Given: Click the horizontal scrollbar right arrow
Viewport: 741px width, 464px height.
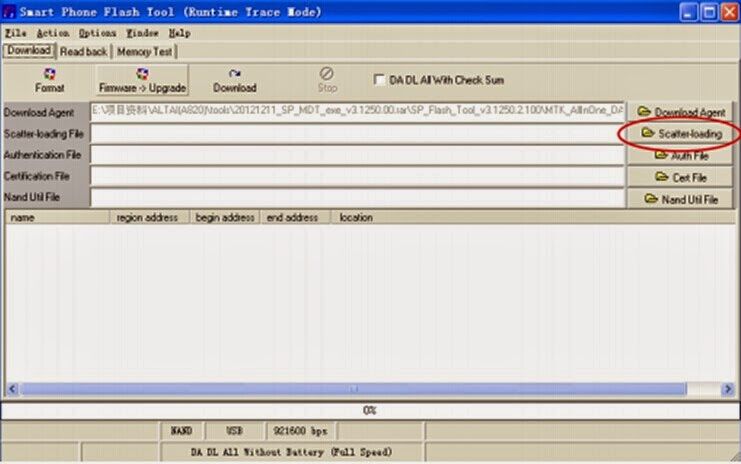Looking at the screenshot, I should pyautogui.click(x=728, y=389).
